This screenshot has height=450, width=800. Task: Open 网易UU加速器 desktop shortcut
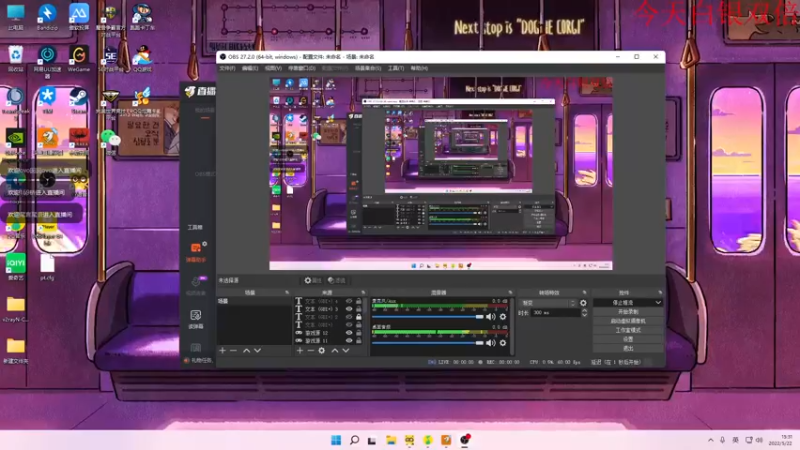click(x=47, y=62)
